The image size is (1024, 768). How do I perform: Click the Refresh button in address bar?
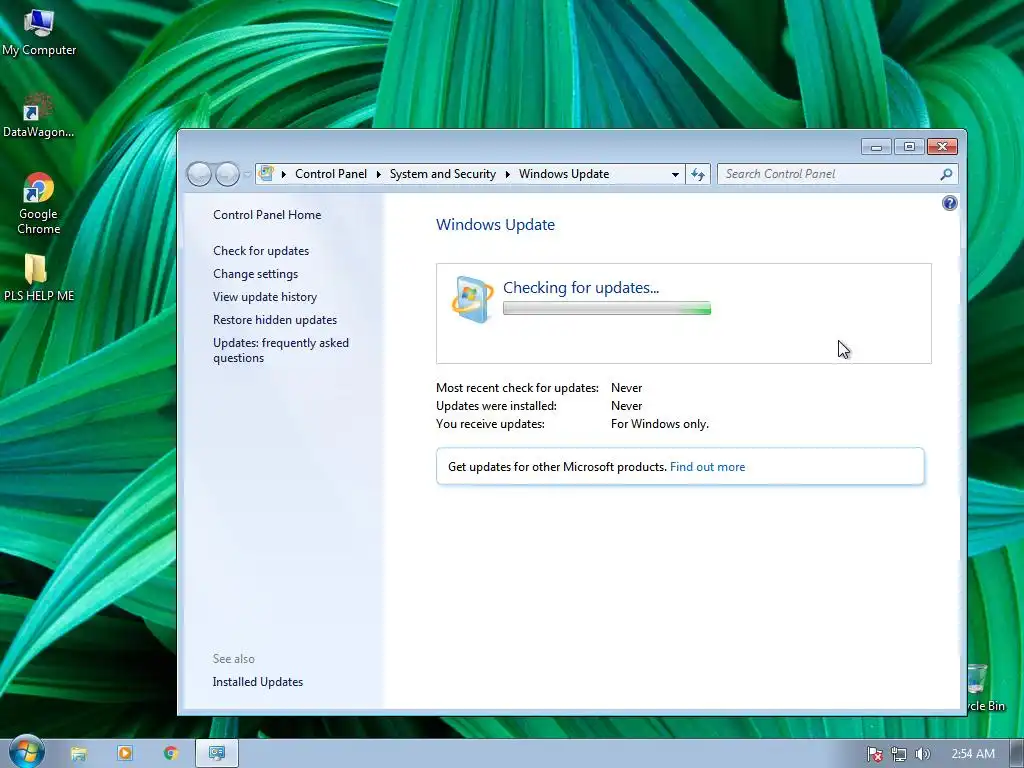tap(698, 174)
